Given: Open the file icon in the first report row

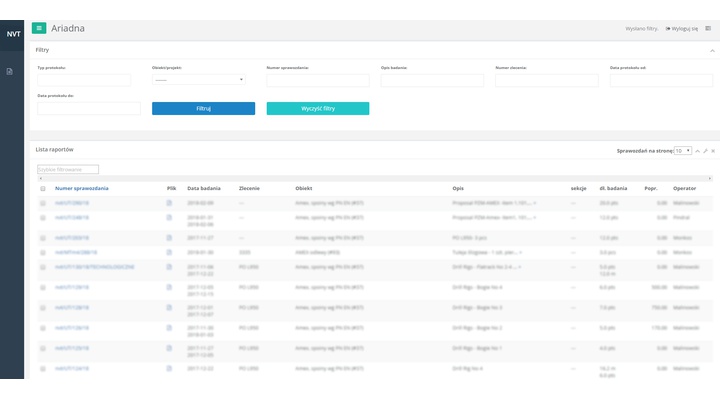Looking at the screenshot, I should [x=169, y=202].
